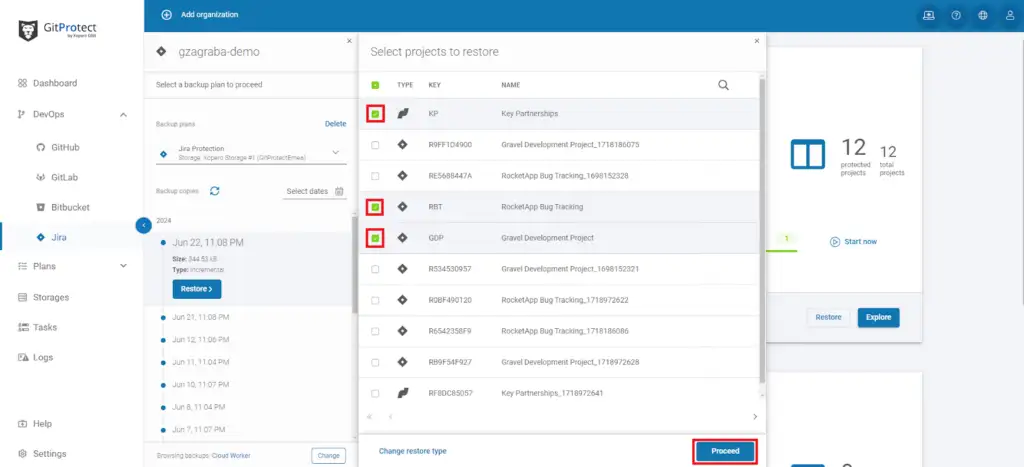Click the Restore button beside Explore

[x=828, y=317]
